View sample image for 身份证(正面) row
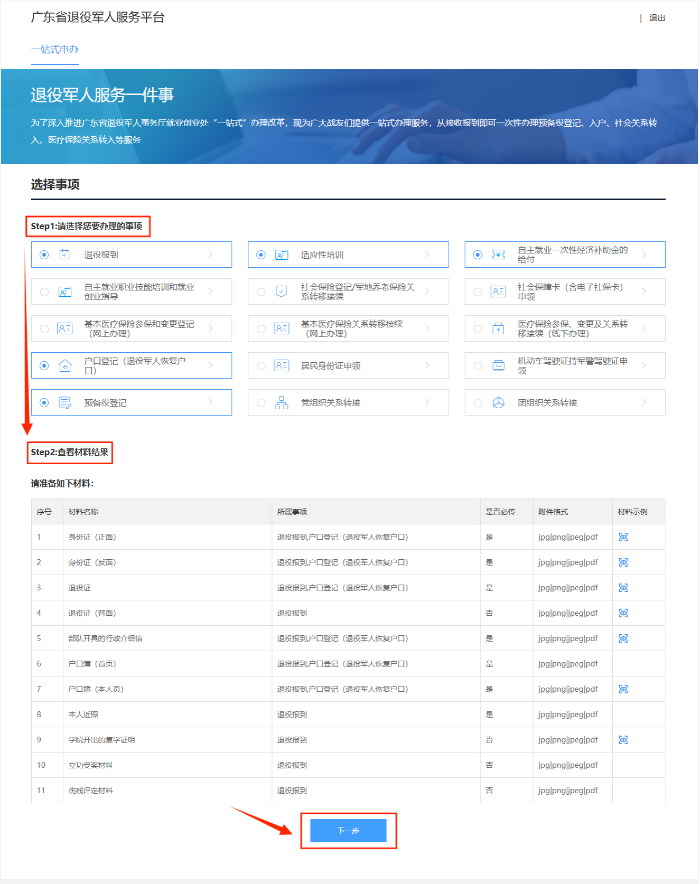Screen dimensions: 700x884 point(623,537)
